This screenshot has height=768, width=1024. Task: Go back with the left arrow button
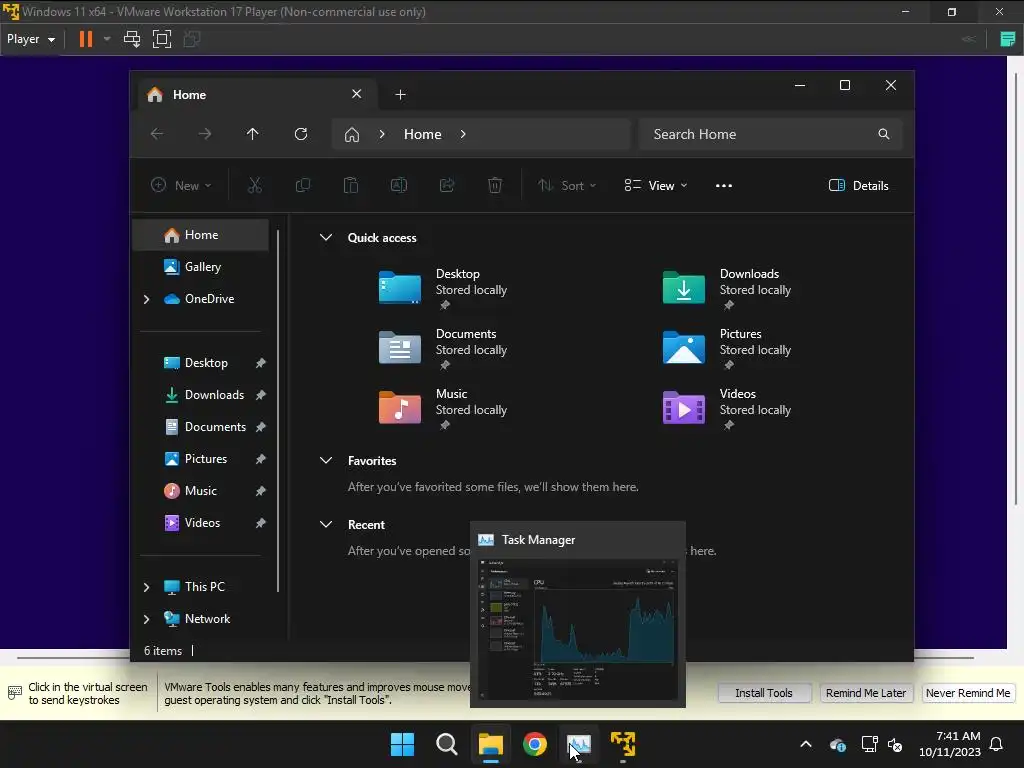tap(157, 134)
